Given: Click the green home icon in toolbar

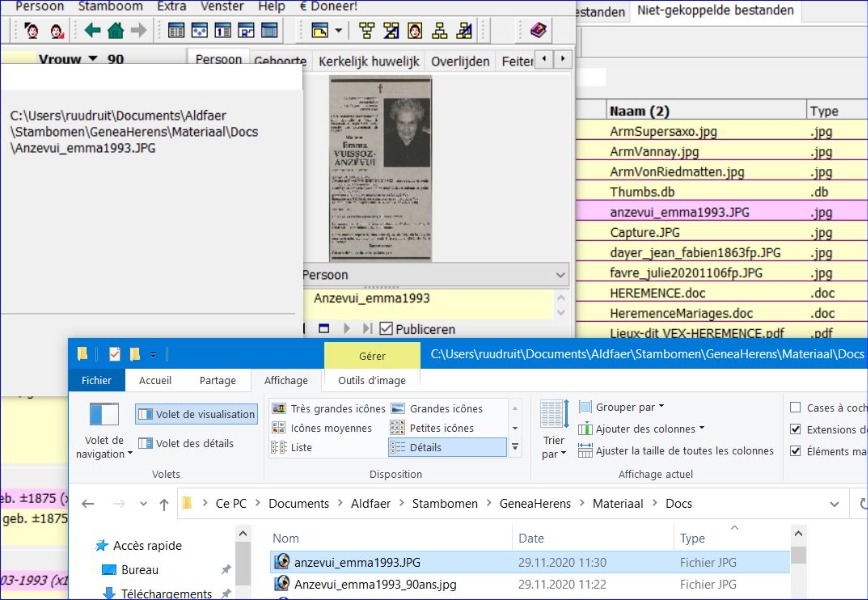Looking at the screenshot, I should click(x=116, y=30).
